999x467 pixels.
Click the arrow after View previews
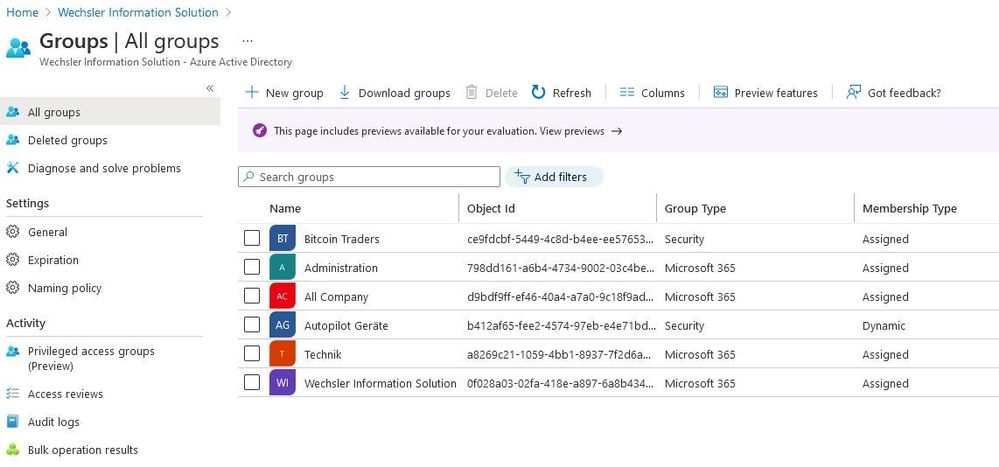tap(616, 131)
